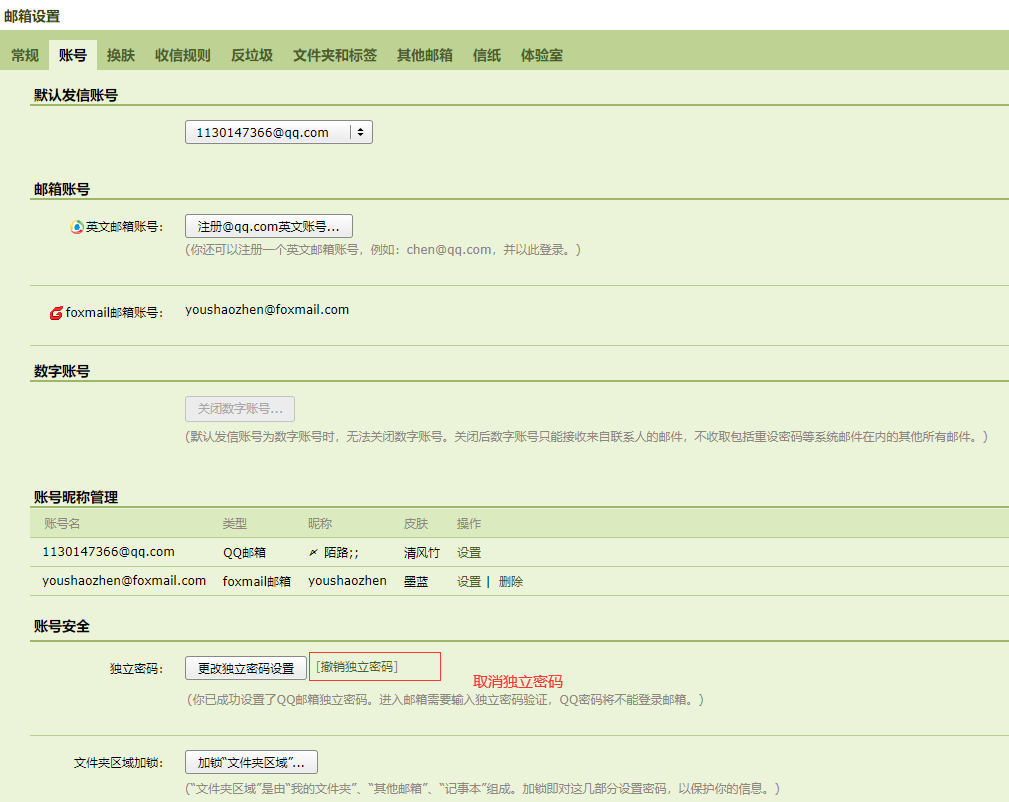1009x802 pixels.
Task: Open the 体验室 tab
Action: [x=542, y=55]
